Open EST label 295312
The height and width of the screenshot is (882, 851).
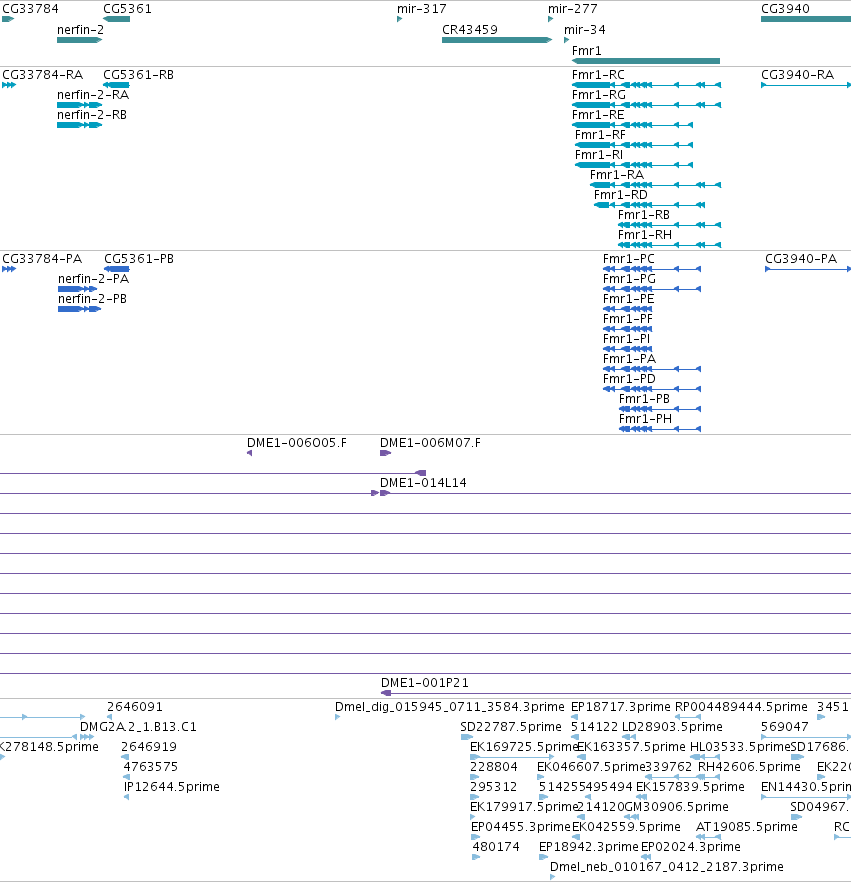[493, 786]
